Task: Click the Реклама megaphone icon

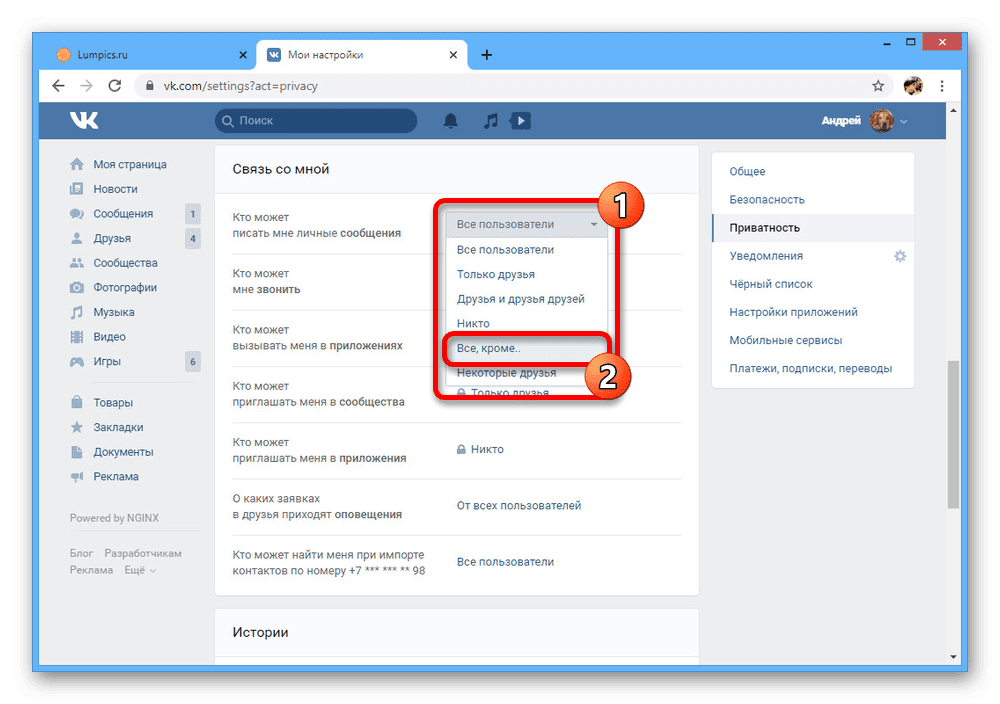Action: 77,476
